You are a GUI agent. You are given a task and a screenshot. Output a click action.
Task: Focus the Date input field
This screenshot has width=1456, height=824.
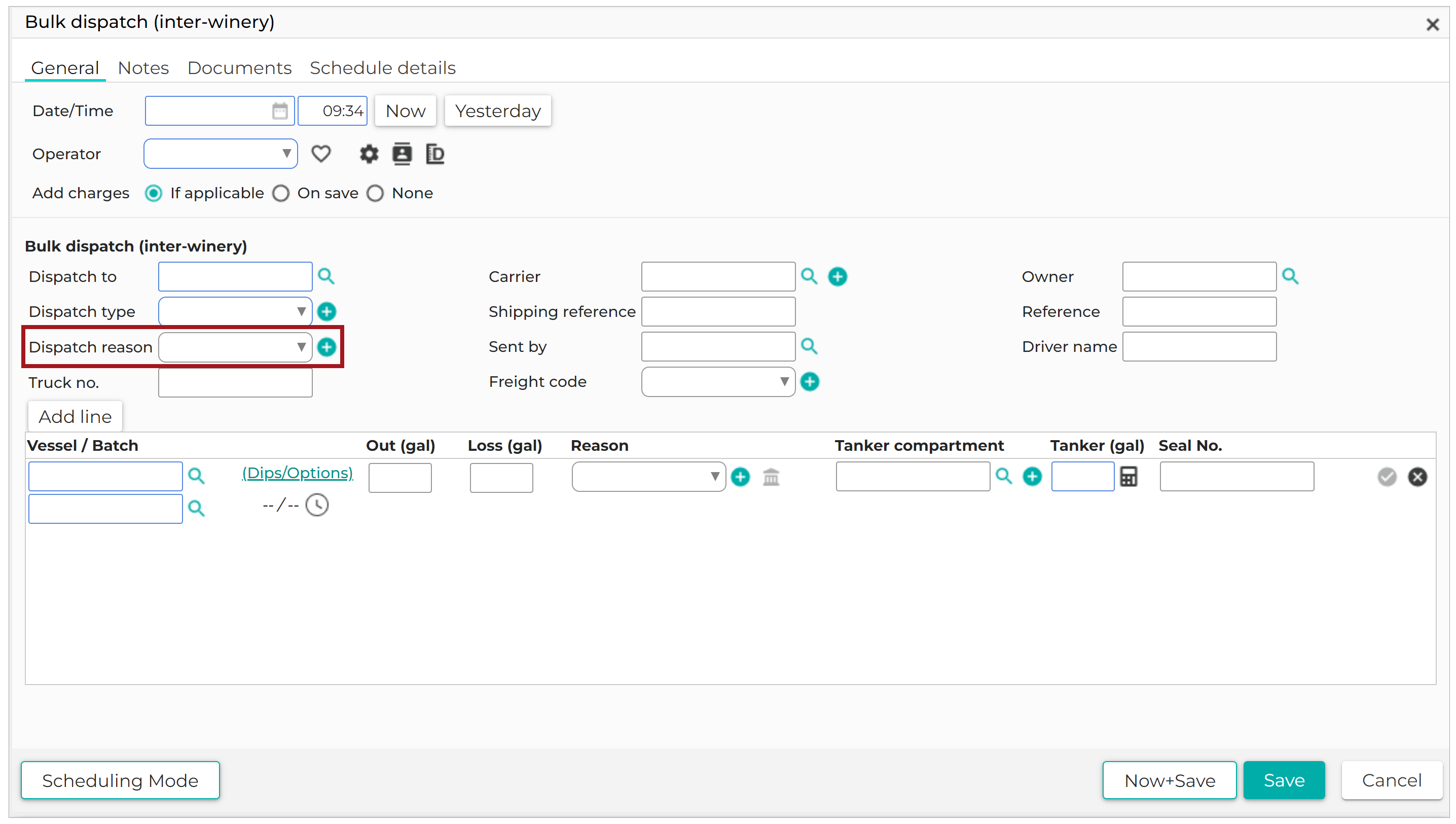point(220,111)
